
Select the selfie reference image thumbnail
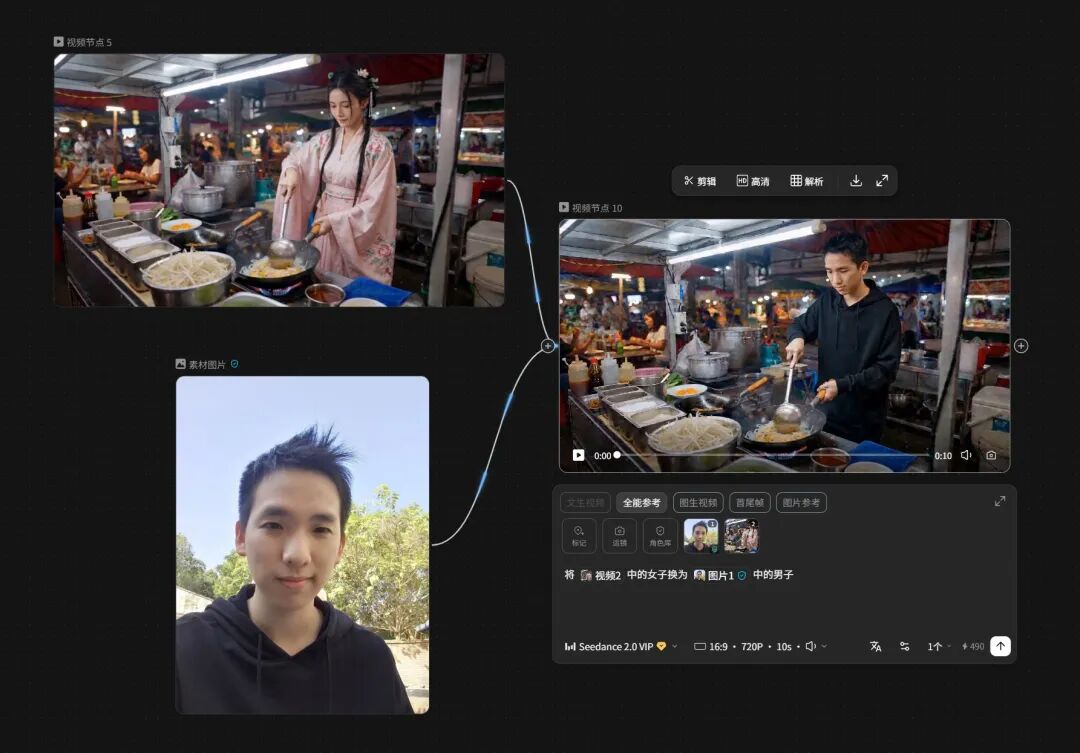[x=701, y=536]
